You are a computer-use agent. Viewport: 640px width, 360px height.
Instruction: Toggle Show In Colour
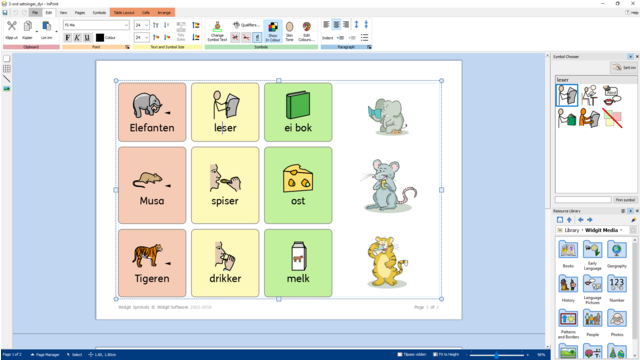click(x=273, y=31)
